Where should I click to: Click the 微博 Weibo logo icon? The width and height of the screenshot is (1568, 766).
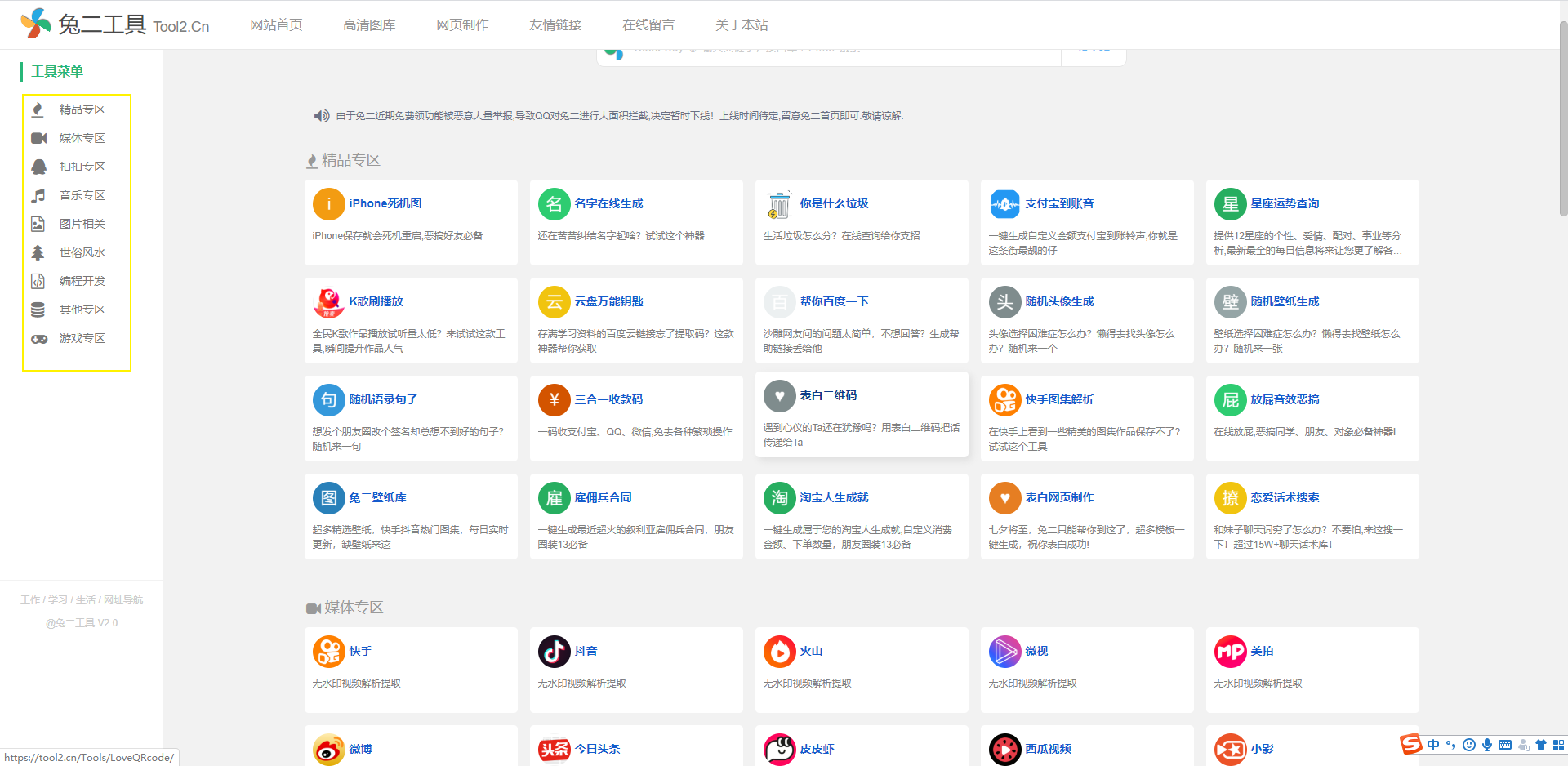pyautogui.click(x=328, y=750)
